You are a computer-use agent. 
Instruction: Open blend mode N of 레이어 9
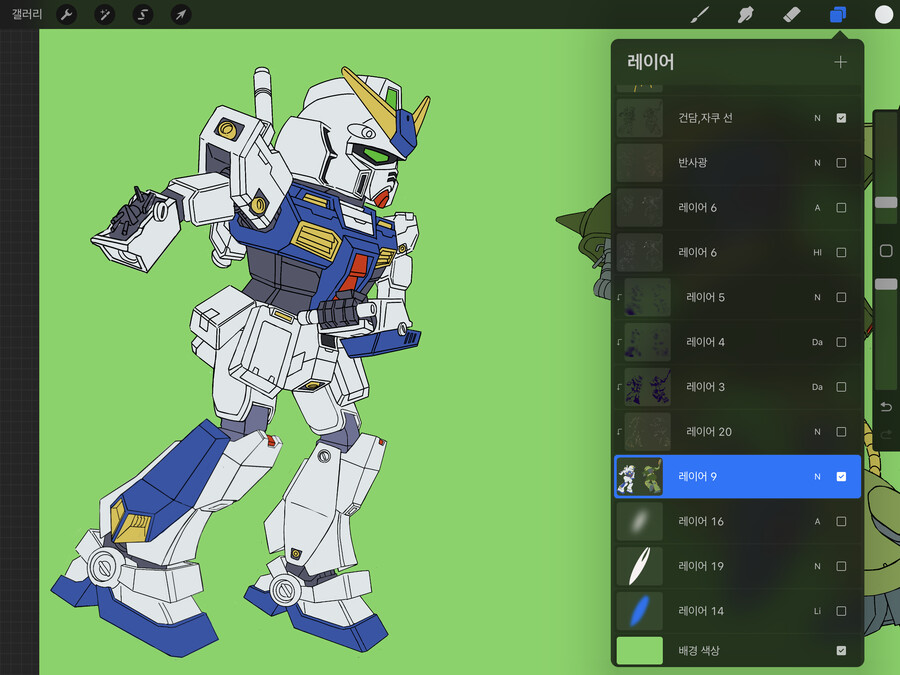(x=817, y=476)
